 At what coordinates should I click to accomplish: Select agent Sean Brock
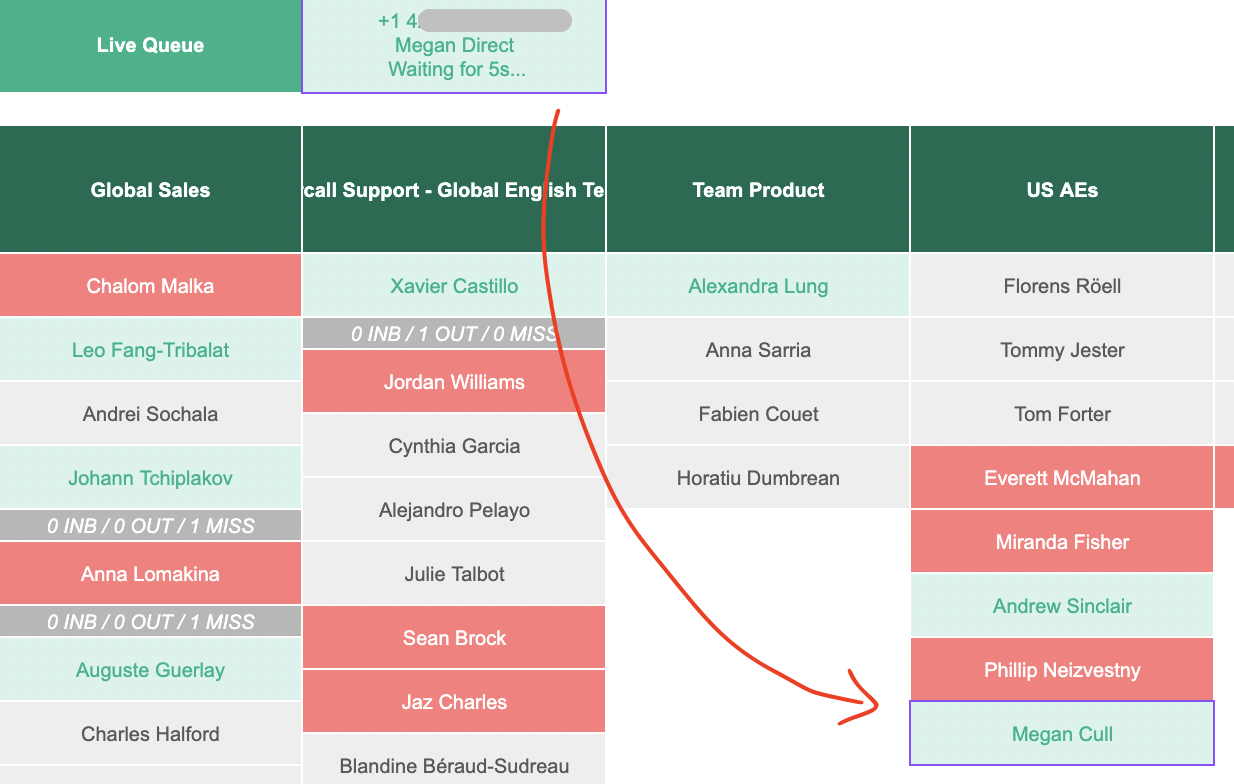coord(454,637)
